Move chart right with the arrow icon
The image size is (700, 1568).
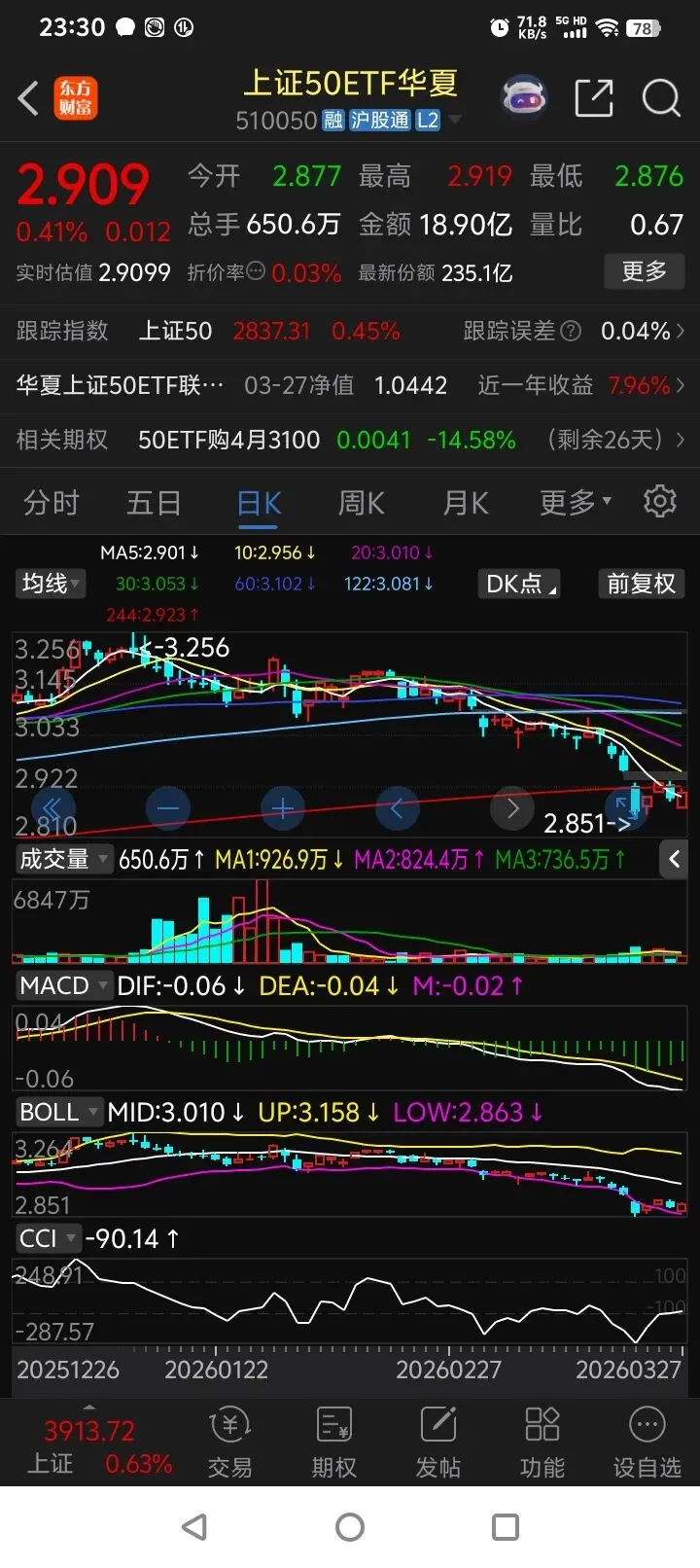tap(512, 807)
